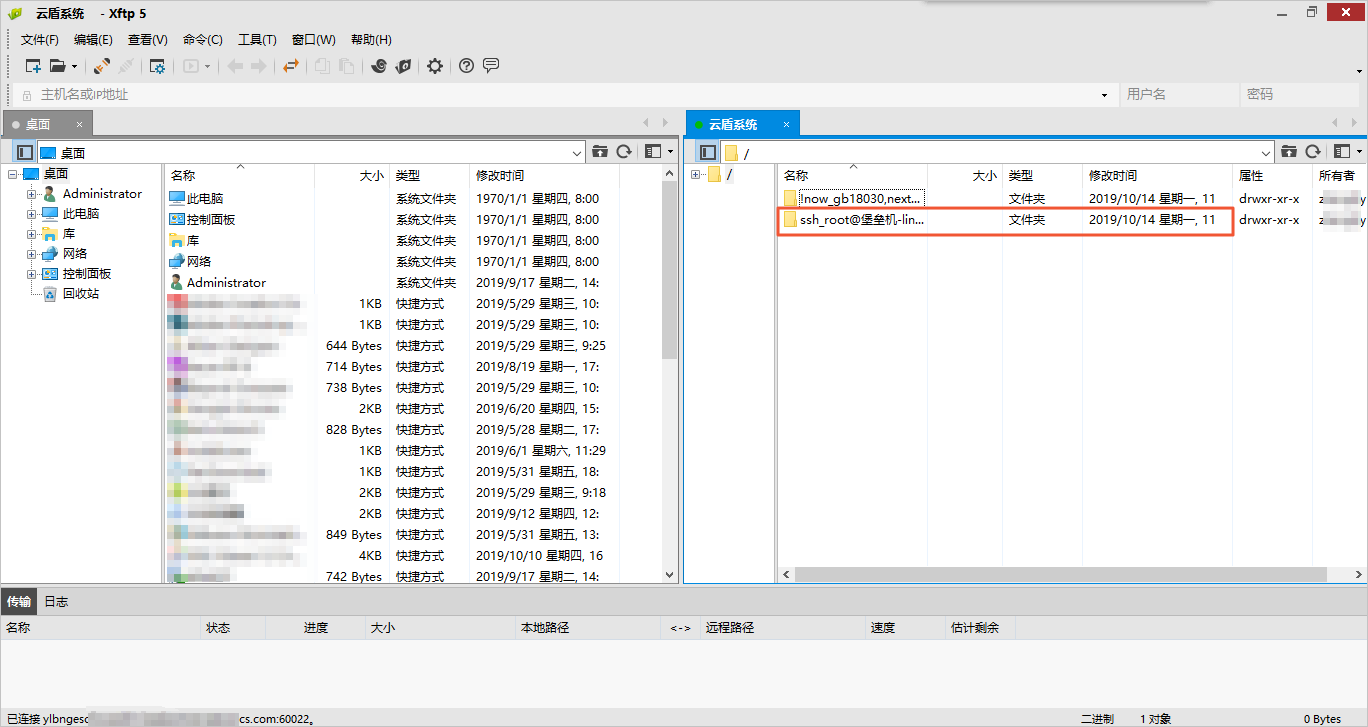Click the toolbar Copy icon
This screenshot has height=727, width=1368.
click(x=322, y=66)
